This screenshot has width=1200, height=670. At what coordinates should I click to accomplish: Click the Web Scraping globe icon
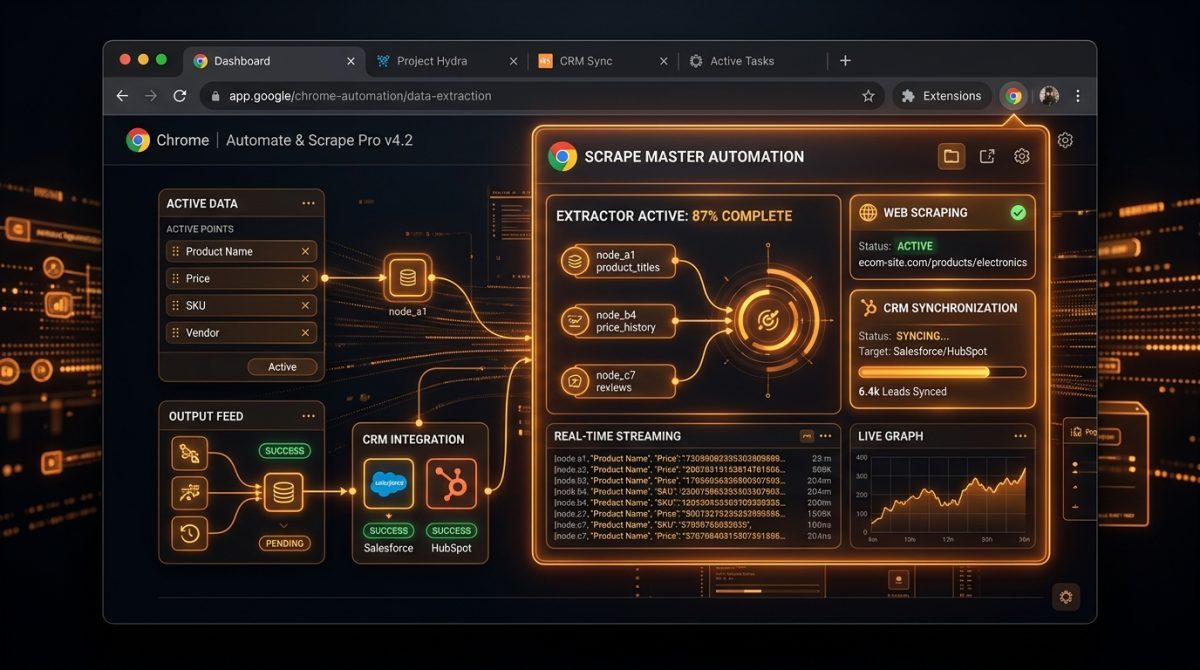(x=867, y=213)
